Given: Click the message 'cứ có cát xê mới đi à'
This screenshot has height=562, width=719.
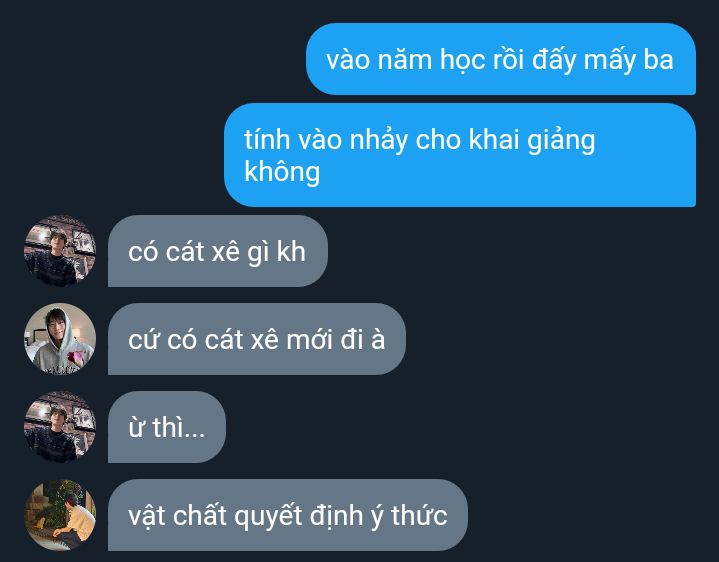Looking at the screenshot, I should pyautogui.click(x=257, y=339).
